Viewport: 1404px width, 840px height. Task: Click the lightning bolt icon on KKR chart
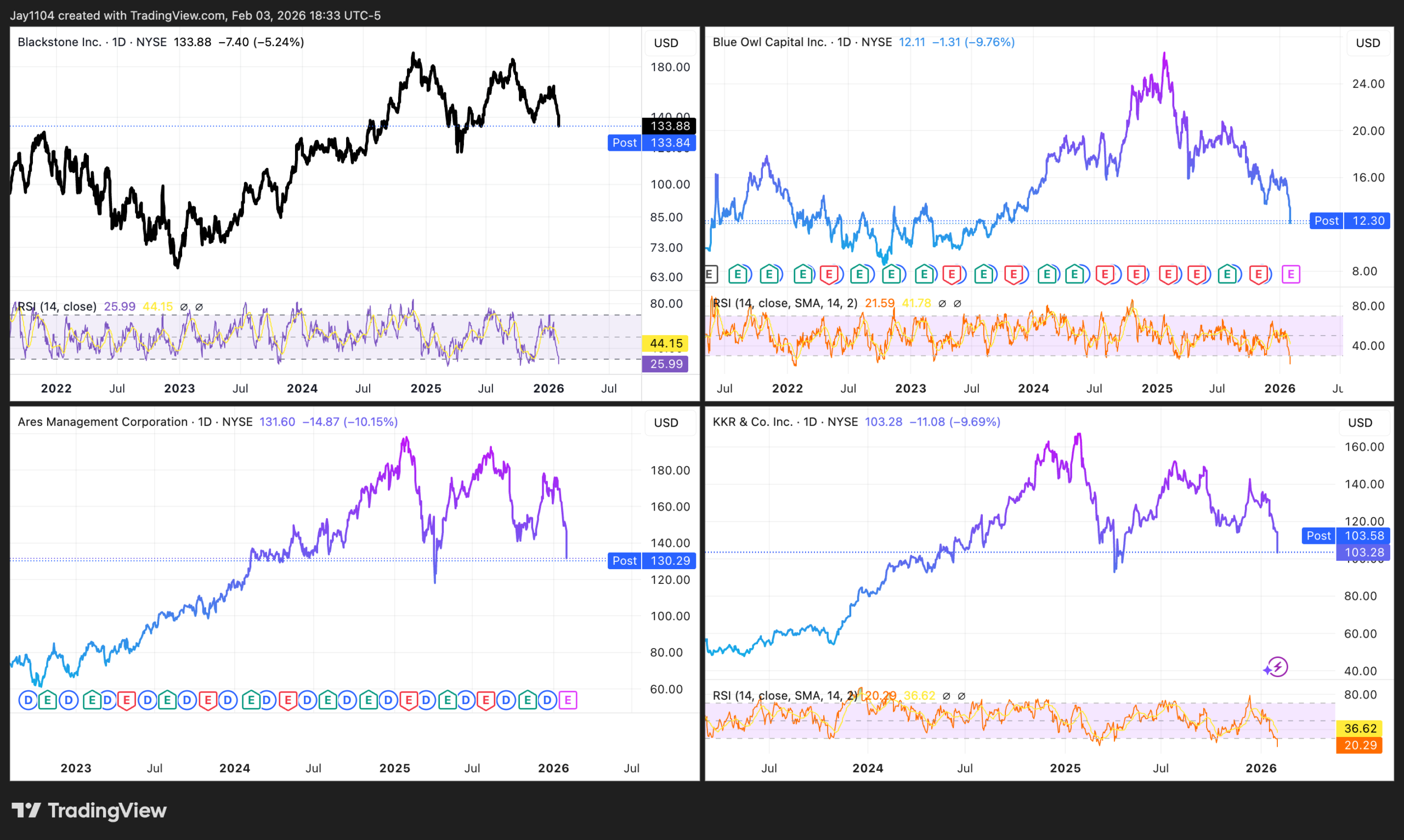tap(1278, 667)
